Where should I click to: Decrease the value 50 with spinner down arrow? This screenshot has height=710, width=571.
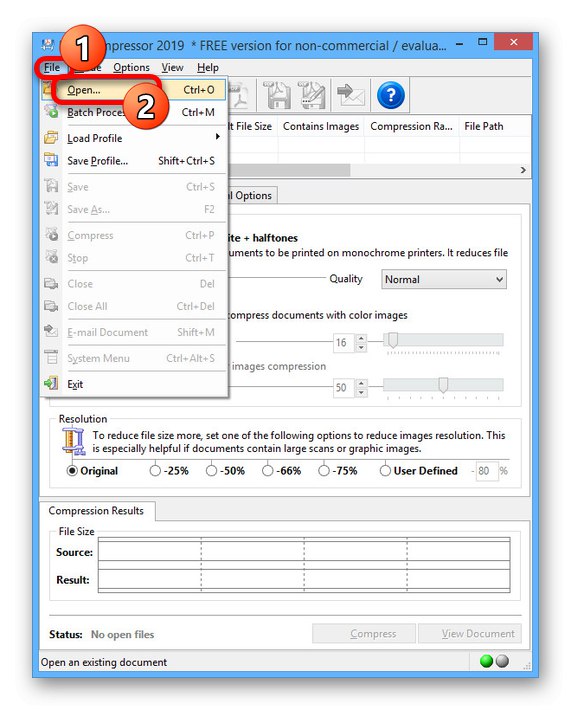pos(361,392)
